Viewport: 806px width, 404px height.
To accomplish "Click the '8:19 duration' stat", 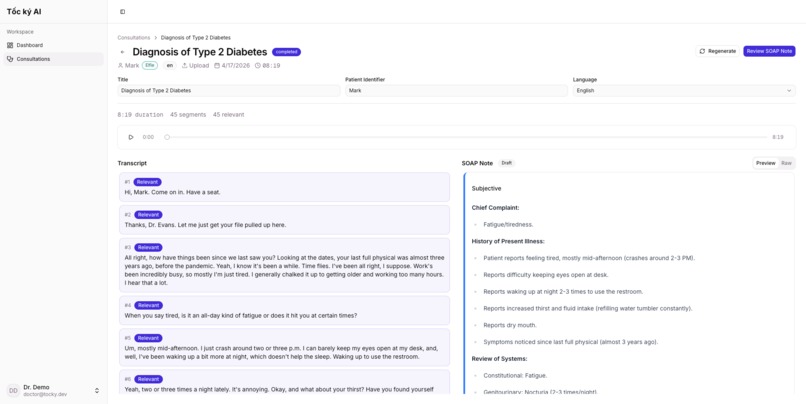I will [140, 115].
